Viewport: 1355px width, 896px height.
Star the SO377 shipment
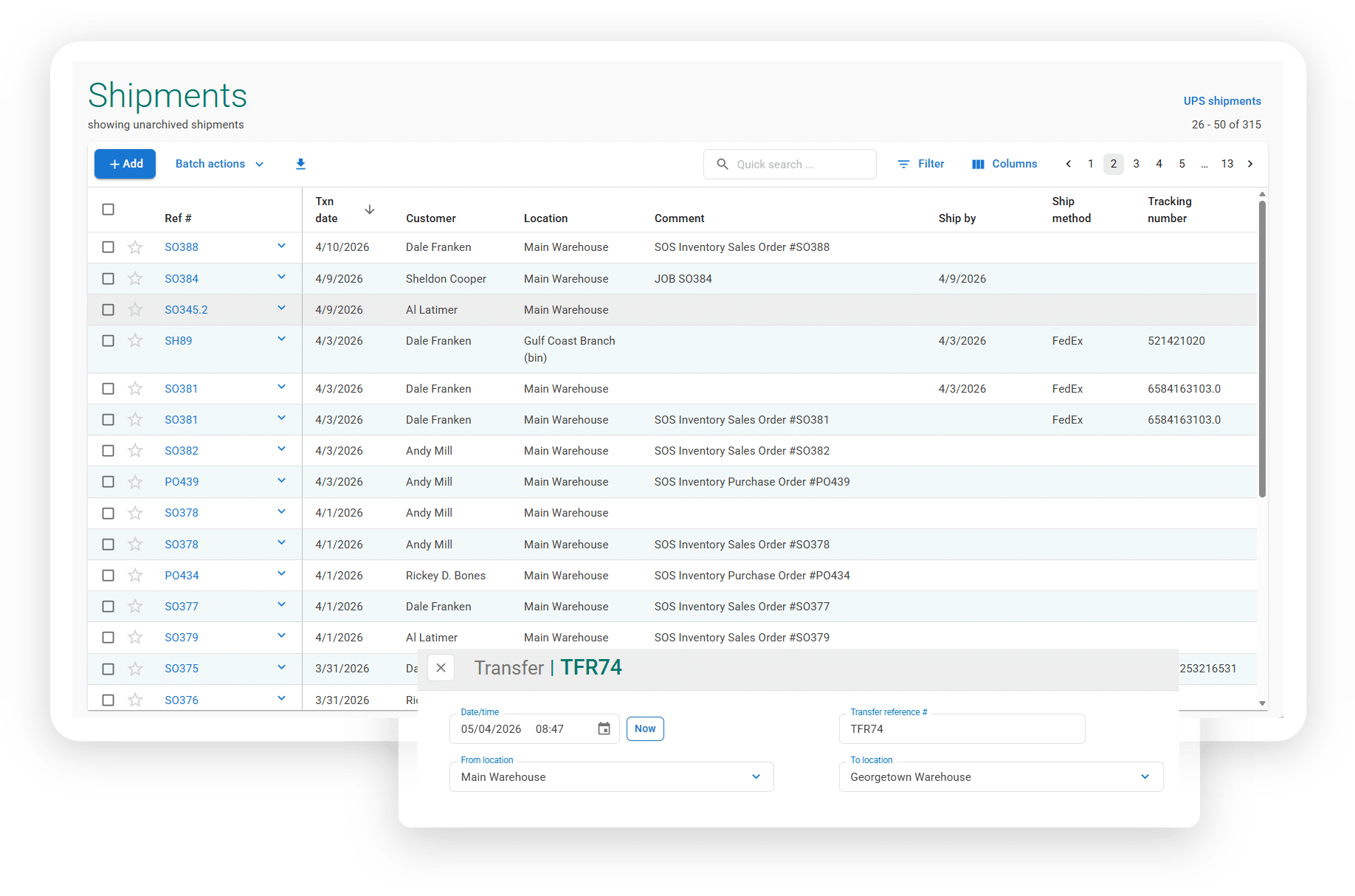tap(135, 607)
